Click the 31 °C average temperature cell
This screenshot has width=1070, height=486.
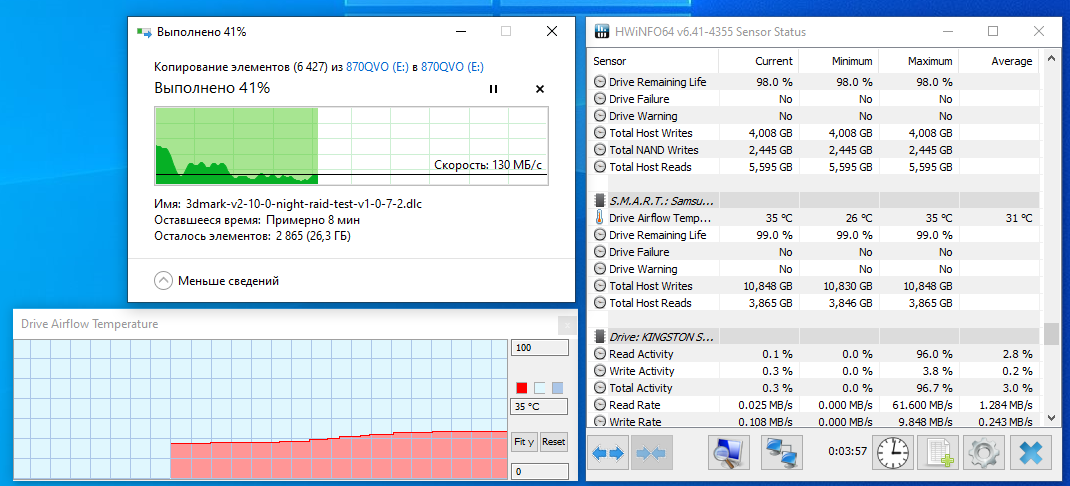point(998,218)
